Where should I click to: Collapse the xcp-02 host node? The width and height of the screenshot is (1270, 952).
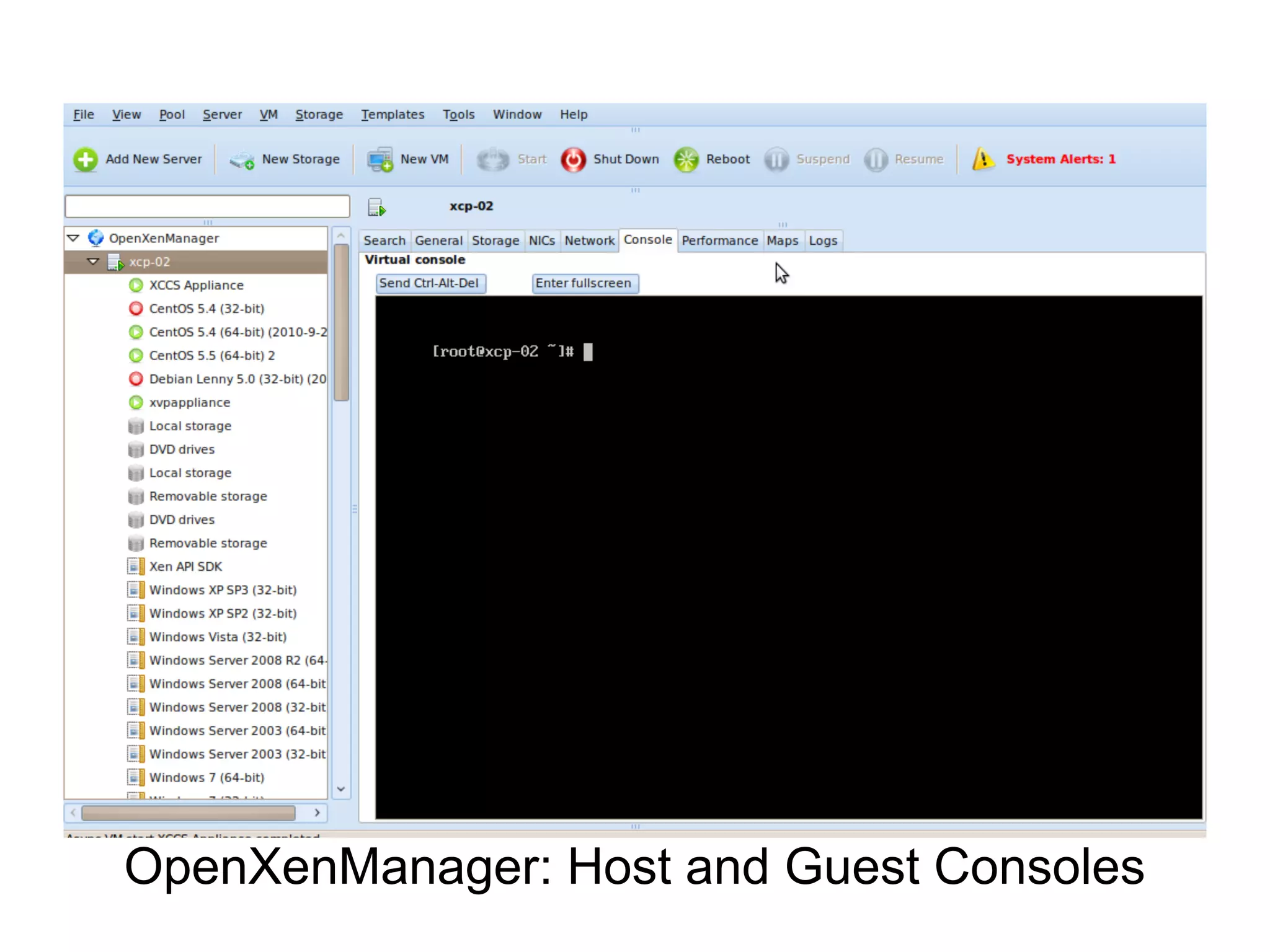93,262
